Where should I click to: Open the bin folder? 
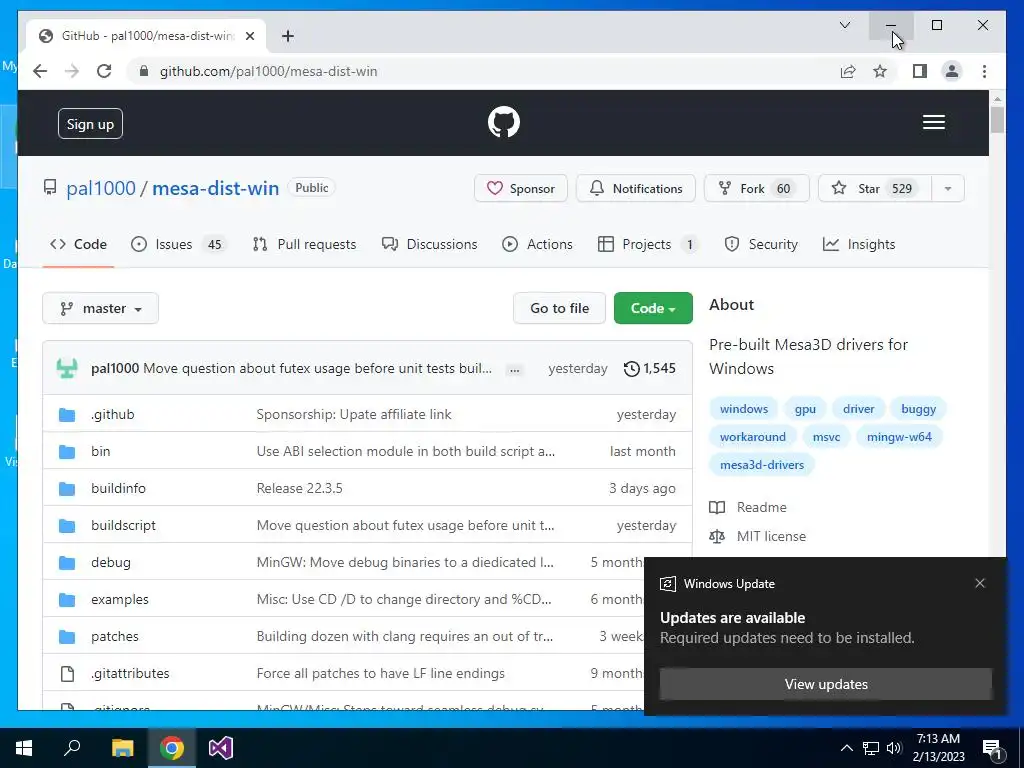pyautogui.click(x=101, y=451)
